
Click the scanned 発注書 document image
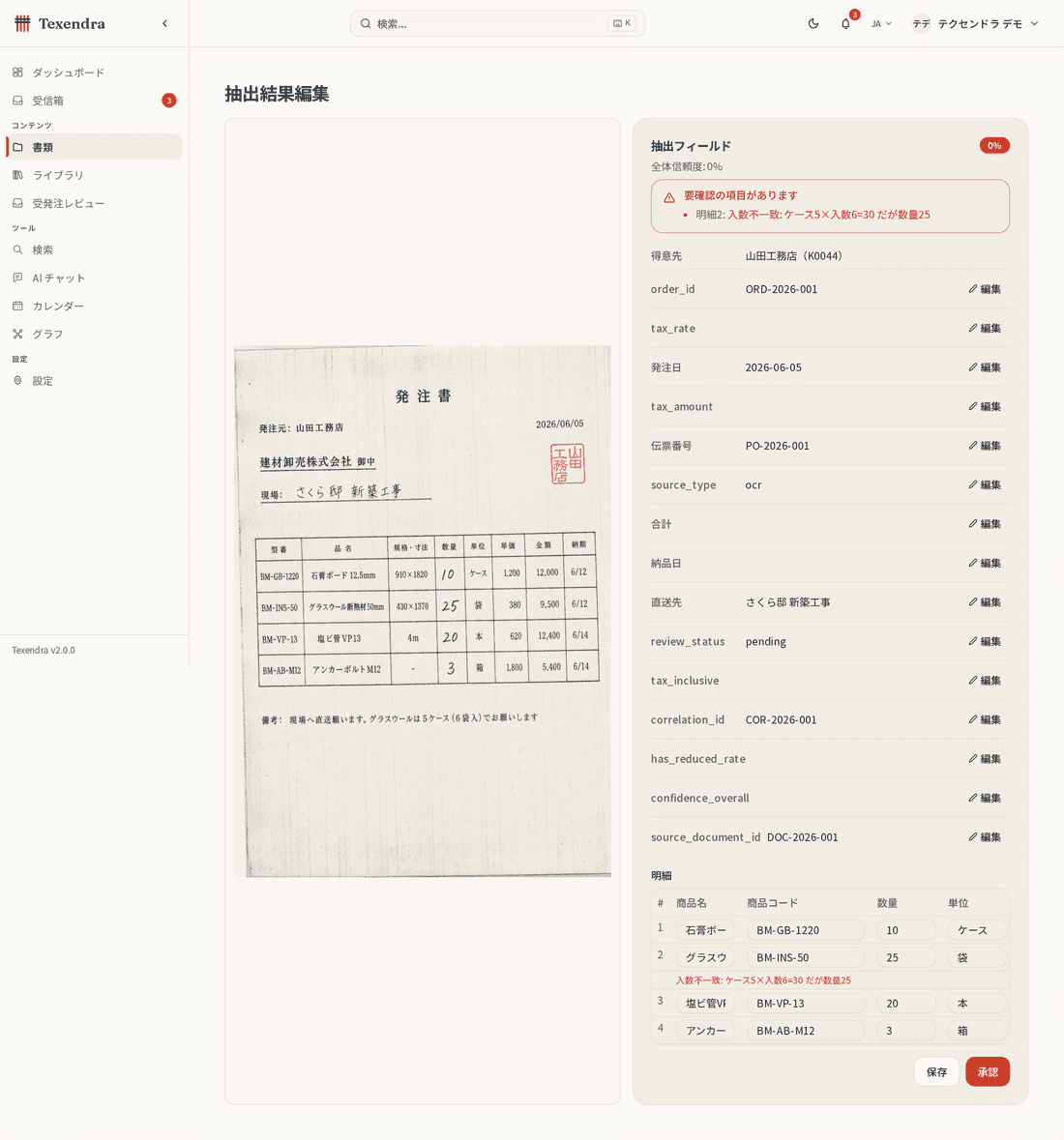(x=423, y=611)
